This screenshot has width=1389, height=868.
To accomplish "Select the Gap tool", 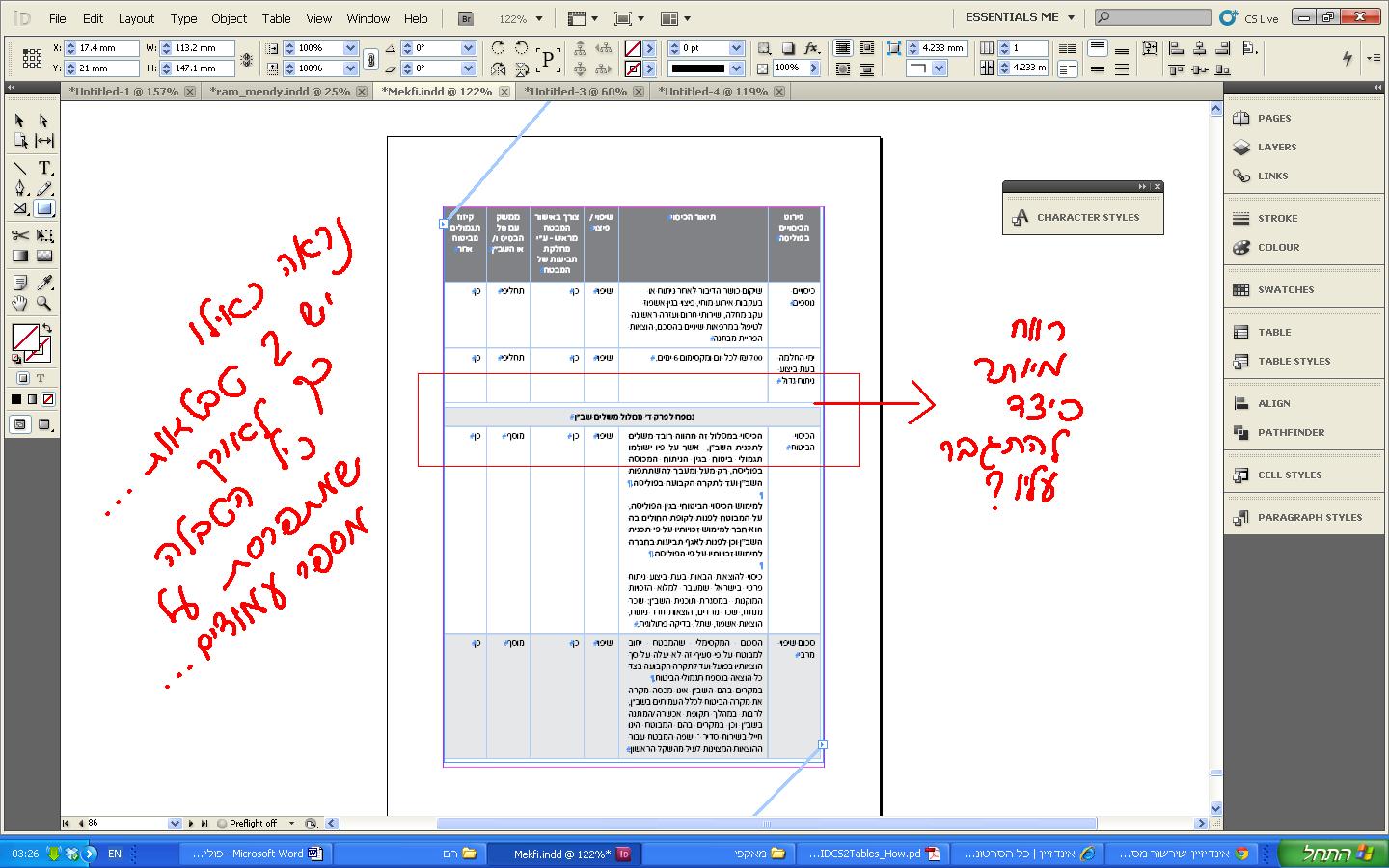I will tap(43, 141).
